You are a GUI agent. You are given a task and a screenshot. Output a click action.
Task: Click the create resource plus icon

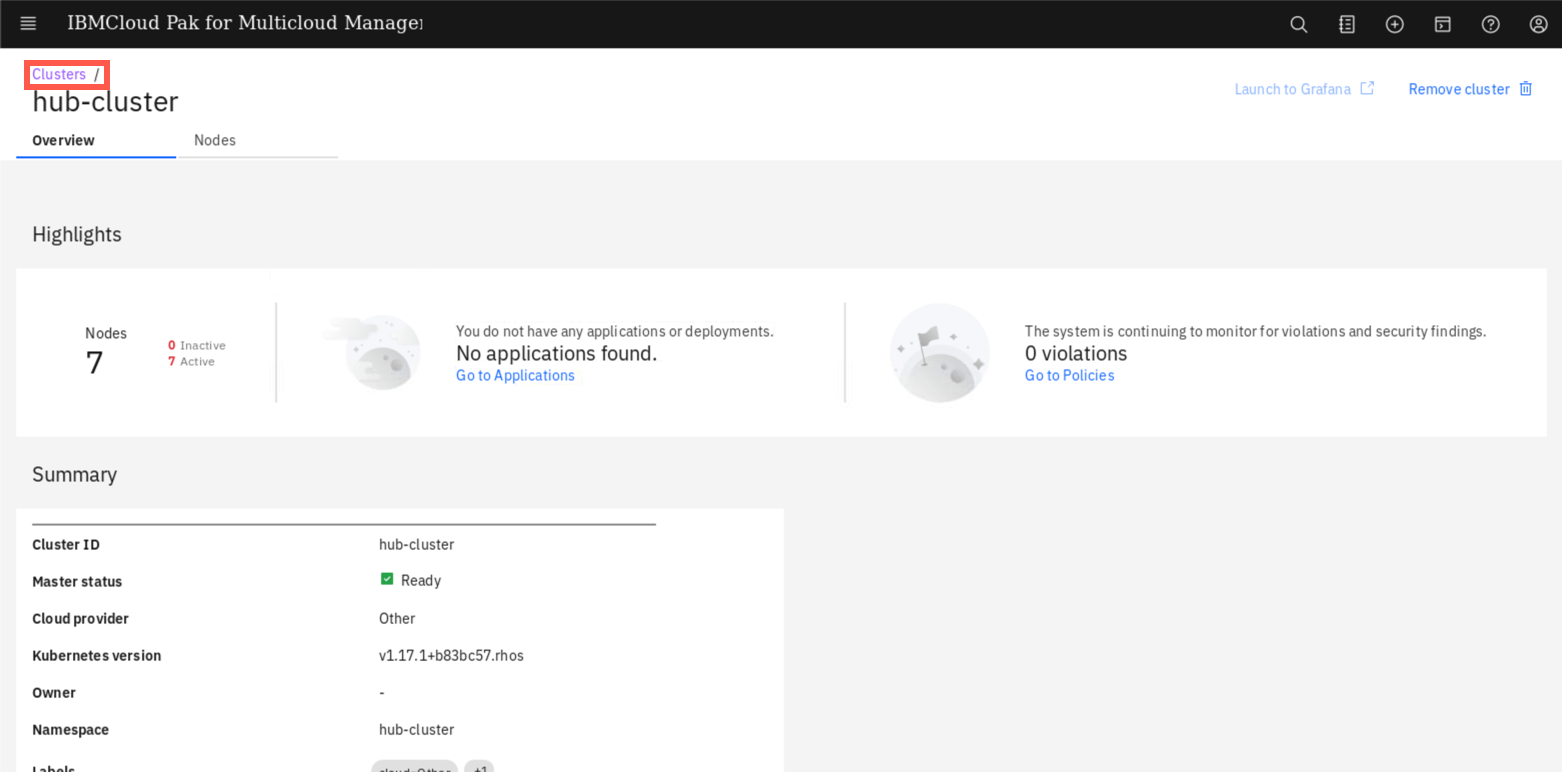(1394, 23)
